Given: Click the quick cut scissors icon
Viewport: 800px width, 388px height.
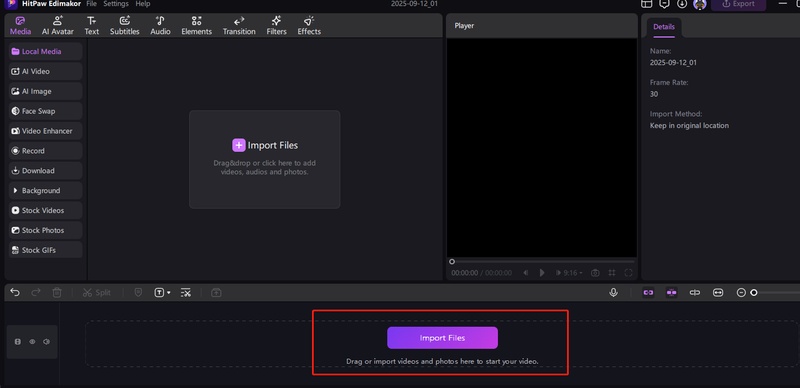Looking at the screenshot, I should (186, 293).
